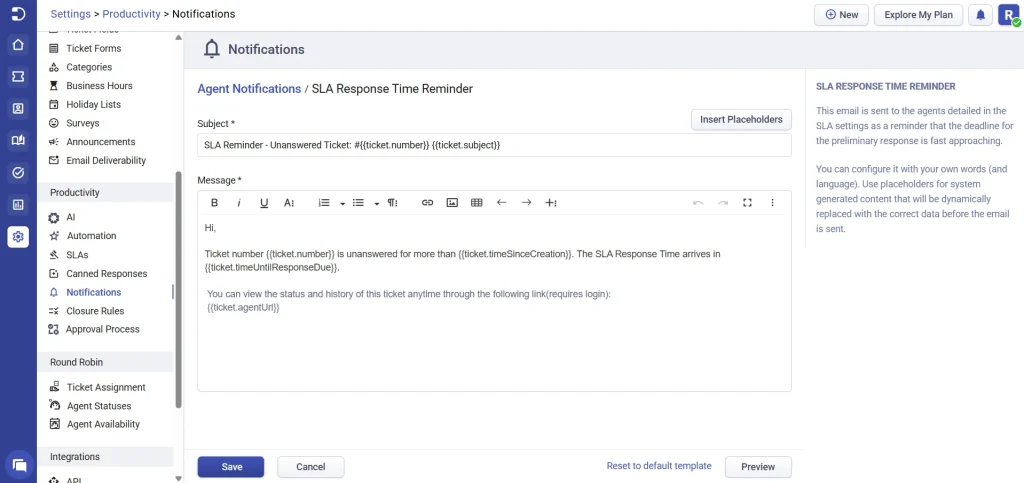This screenshot has height=483, width=1024.
Task: Open Knowledge Base icon in left rail
Action: (18, 140)
